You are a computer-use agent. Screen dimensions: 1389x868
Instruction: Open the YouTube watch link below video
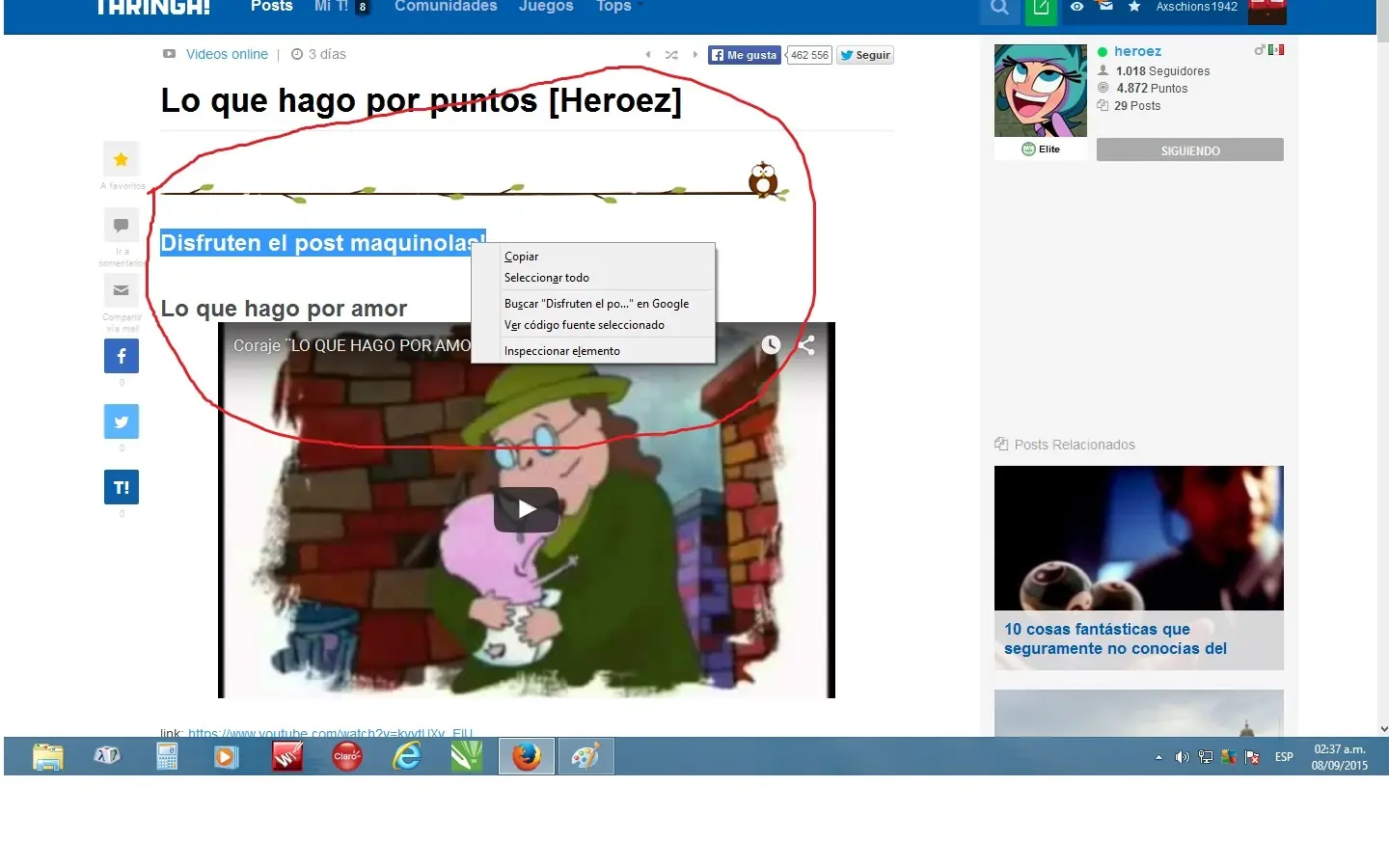(331, 732)
